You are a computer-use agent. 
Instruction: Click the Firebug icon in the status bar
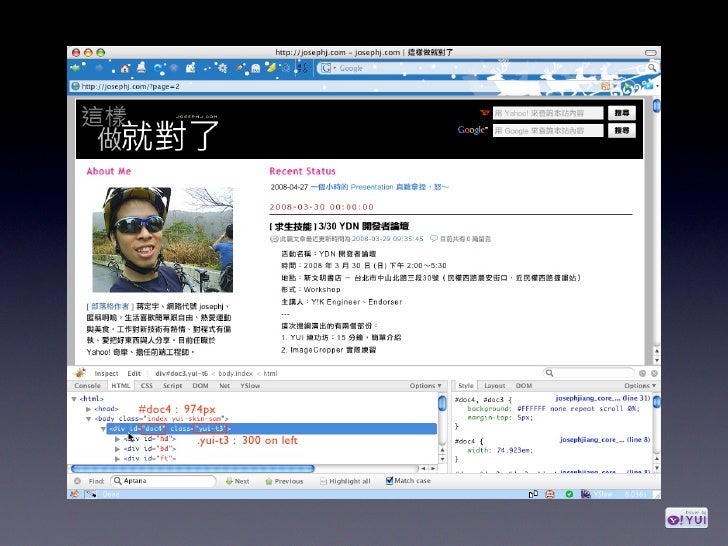coord(74,494)
